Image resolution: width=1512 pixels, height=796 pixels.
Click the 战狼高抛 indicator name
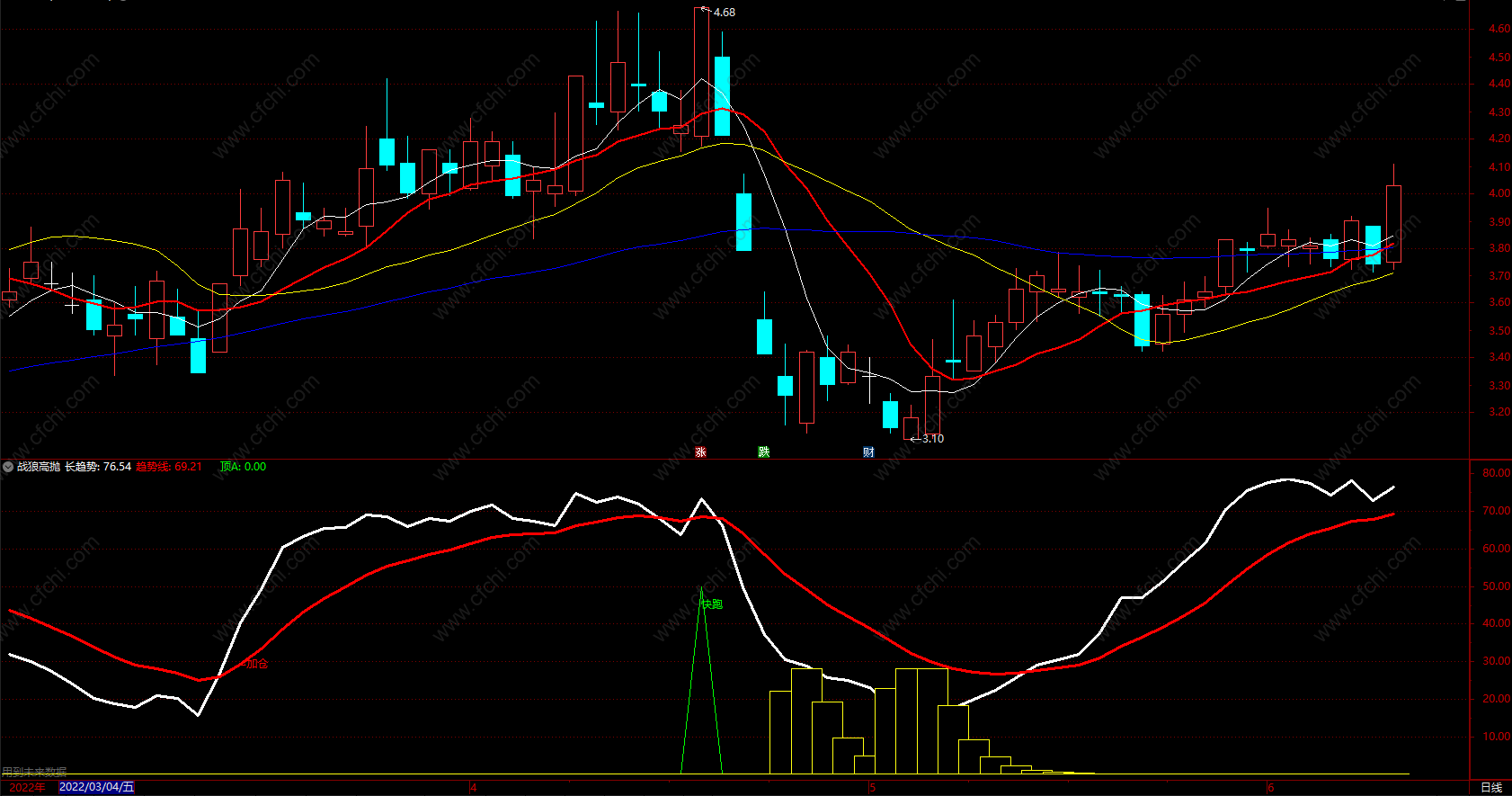pos(39,467)
